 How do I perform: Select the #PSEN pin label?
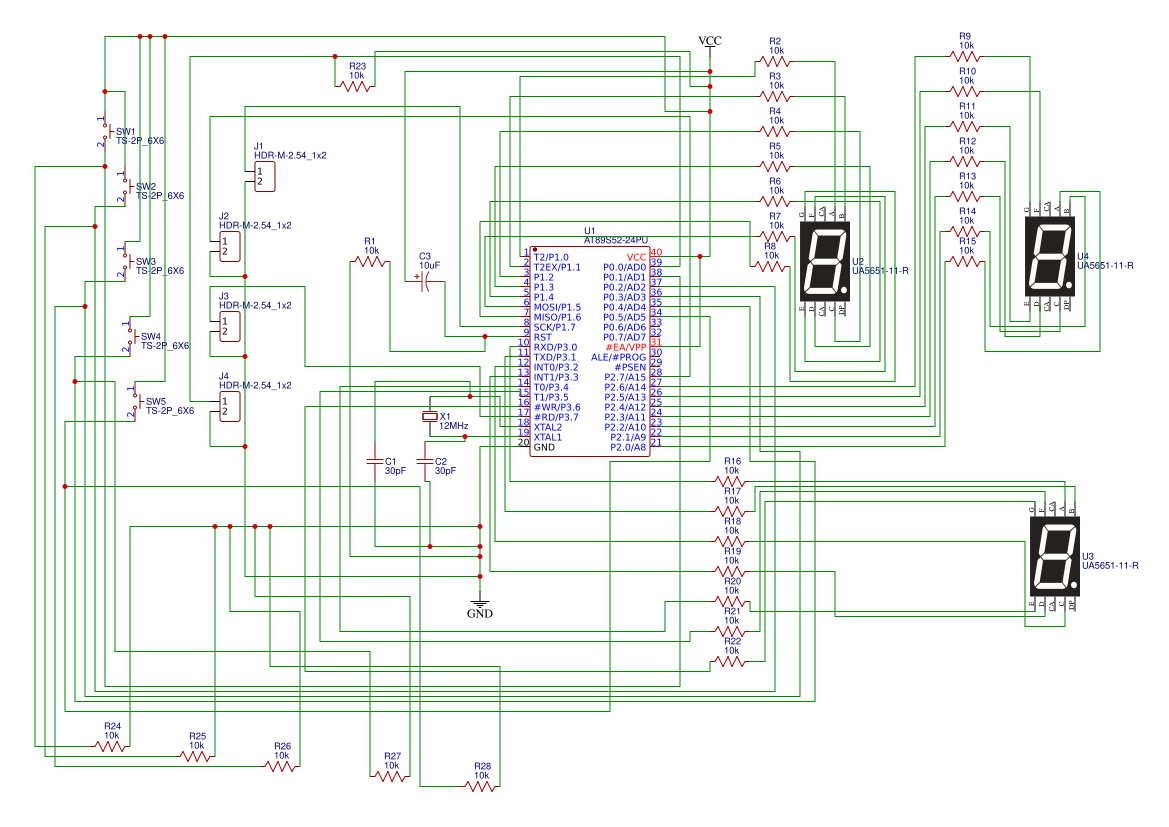click(630, 367)
